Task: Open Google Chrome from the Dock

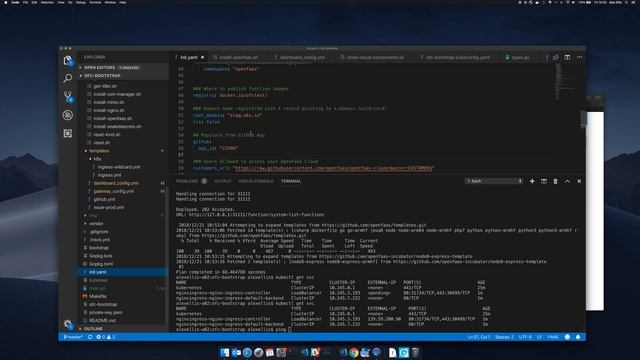Action: [353, 352]
